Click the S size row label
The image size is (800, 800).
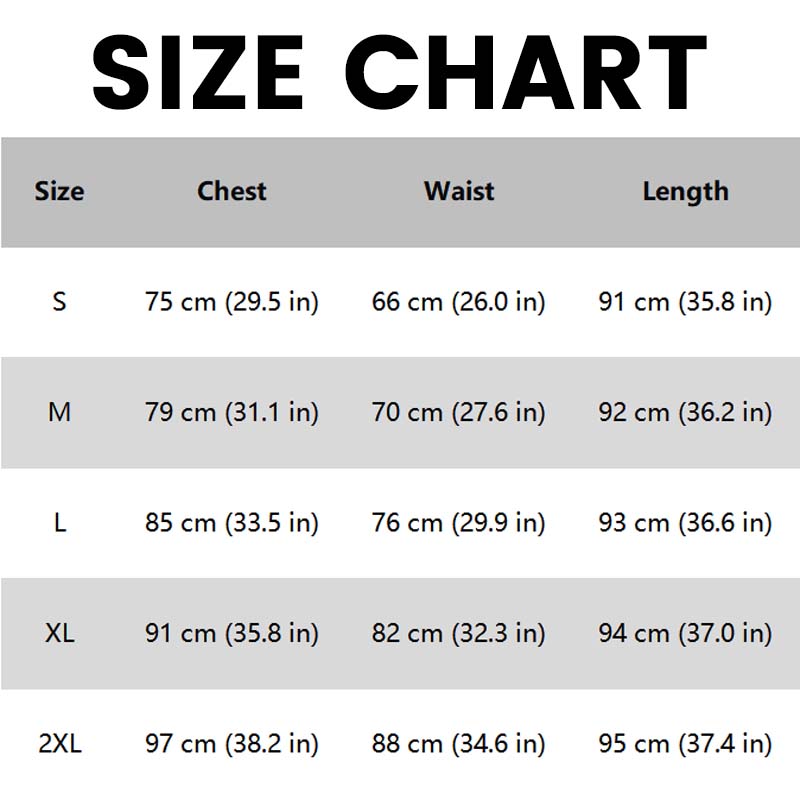pyautogui.click(x=59, y=301)
